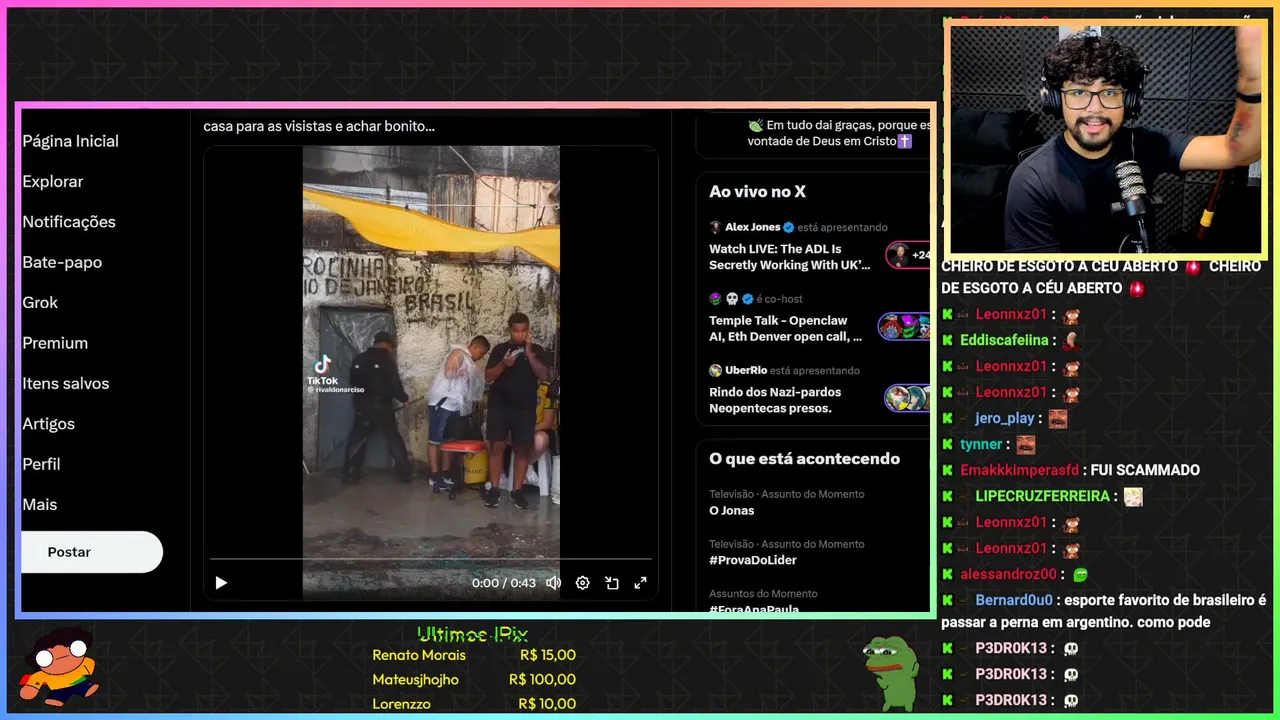Click the 'Ao vivo no X' heading
This screenshot has height=720, width=1280.
coord(757,191)
